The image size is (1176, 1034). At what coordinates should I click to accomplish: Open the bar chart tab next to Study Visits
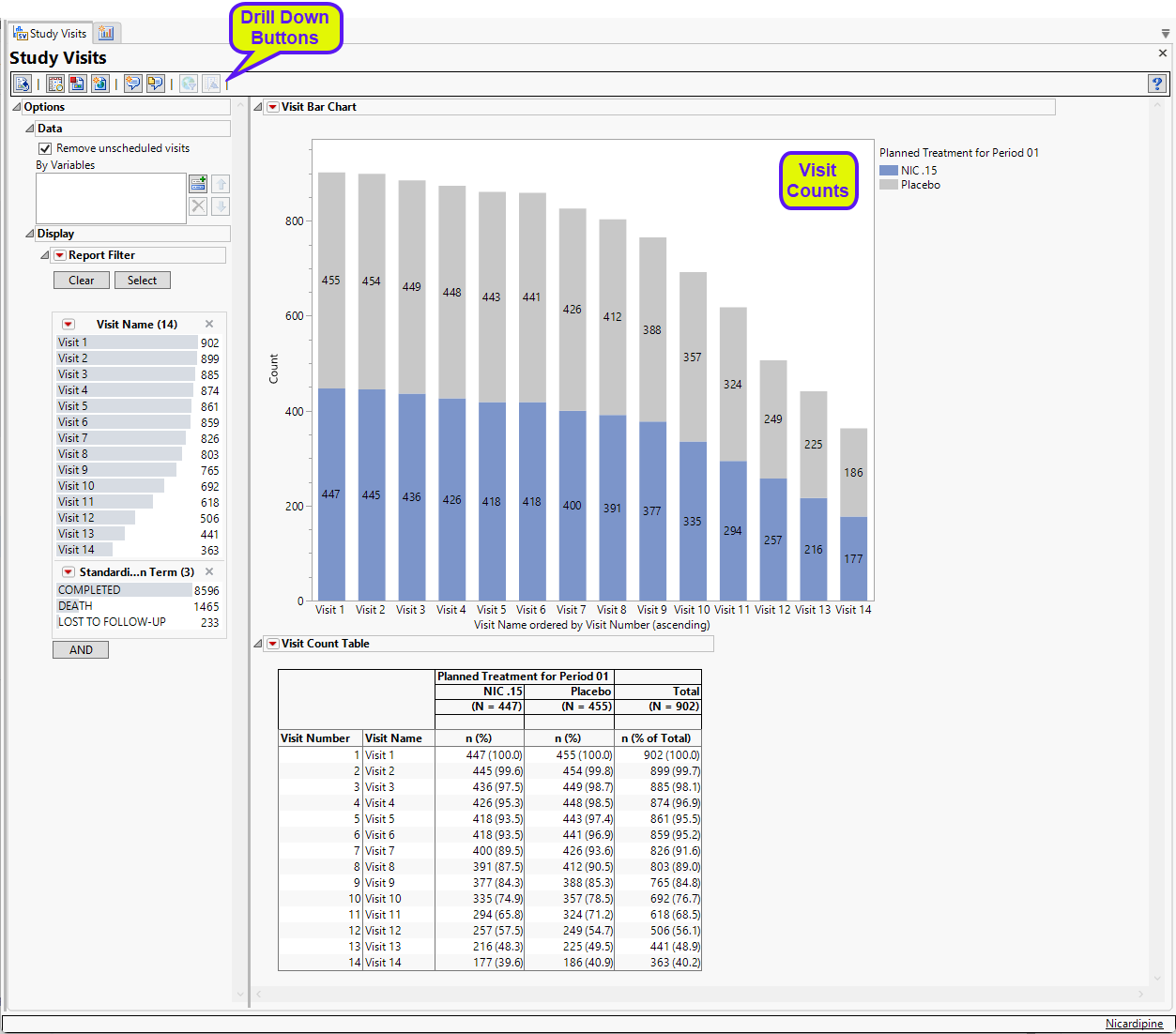[106, 33]
